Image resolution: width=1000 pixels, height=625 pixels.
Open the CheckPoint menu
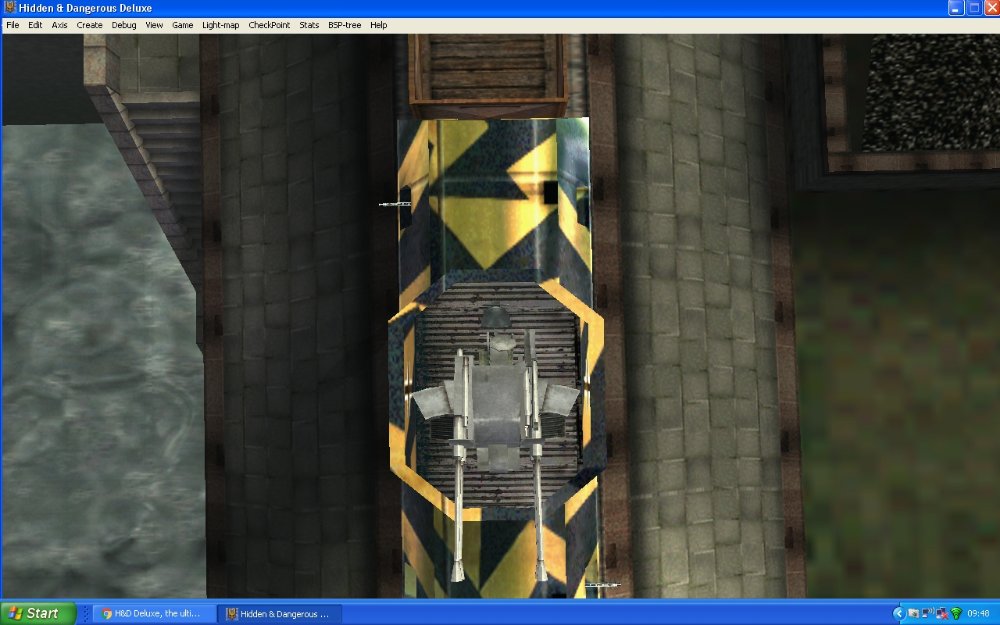268,25
